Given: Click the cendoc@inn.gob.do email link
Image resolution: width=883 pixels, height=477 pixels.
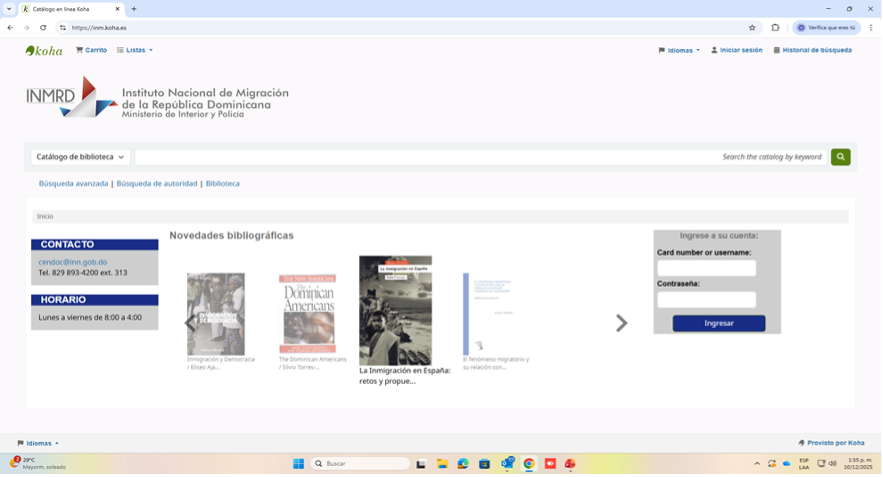Looking at the screenshot, I should pyautogui.click(x=73, y=262).
